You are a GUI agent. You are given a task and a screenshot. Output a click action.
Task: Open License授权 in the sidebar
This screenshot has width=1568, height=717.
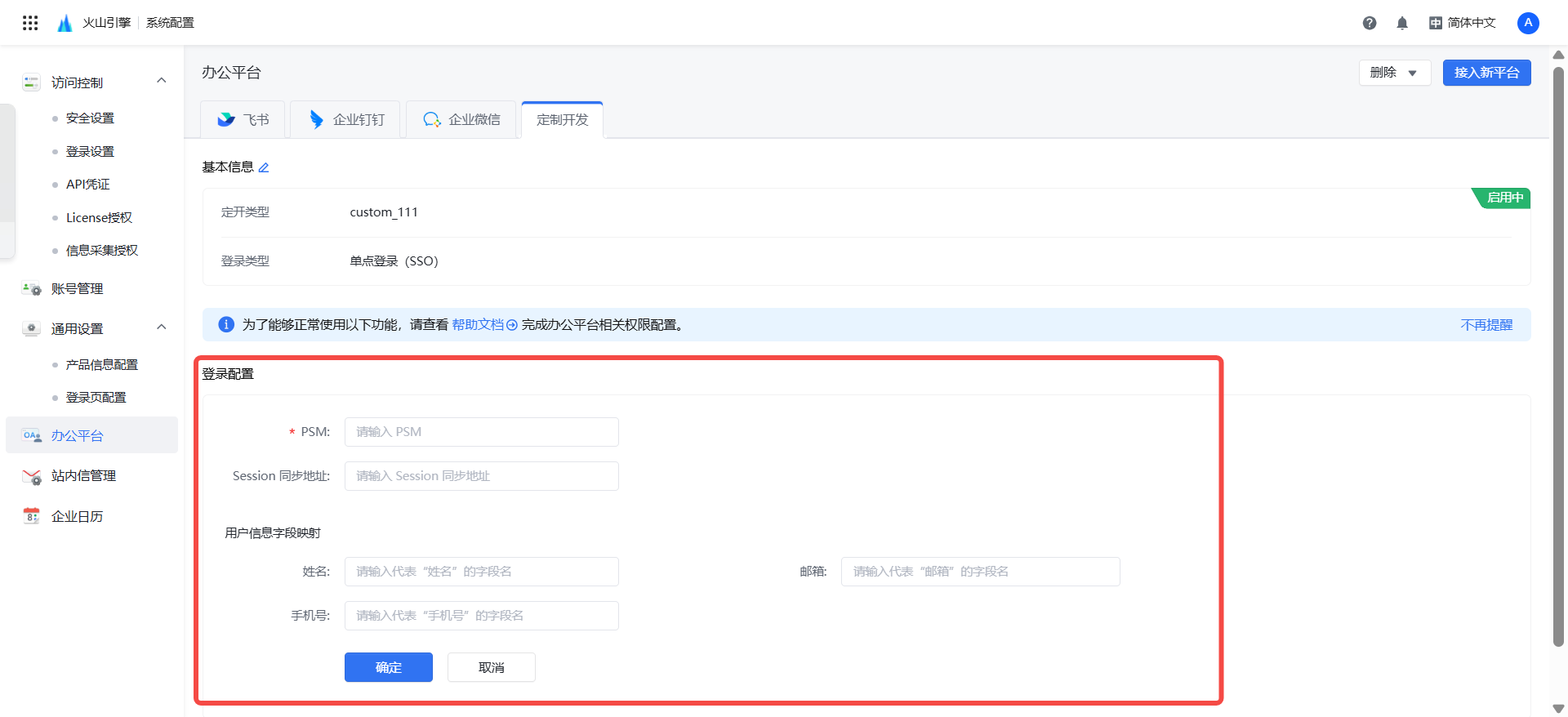click(x=99, y=218)
